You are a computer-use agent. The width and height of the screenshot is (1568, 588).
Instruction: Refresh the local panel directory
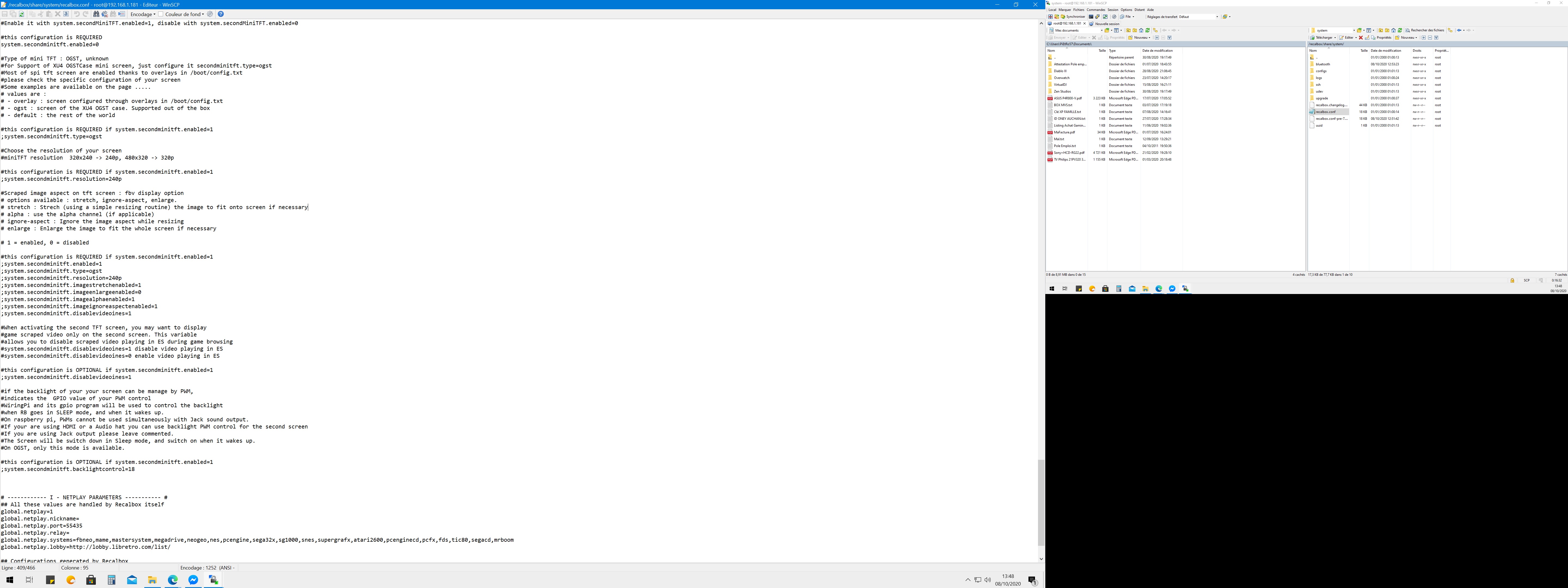click(1148, 30)
